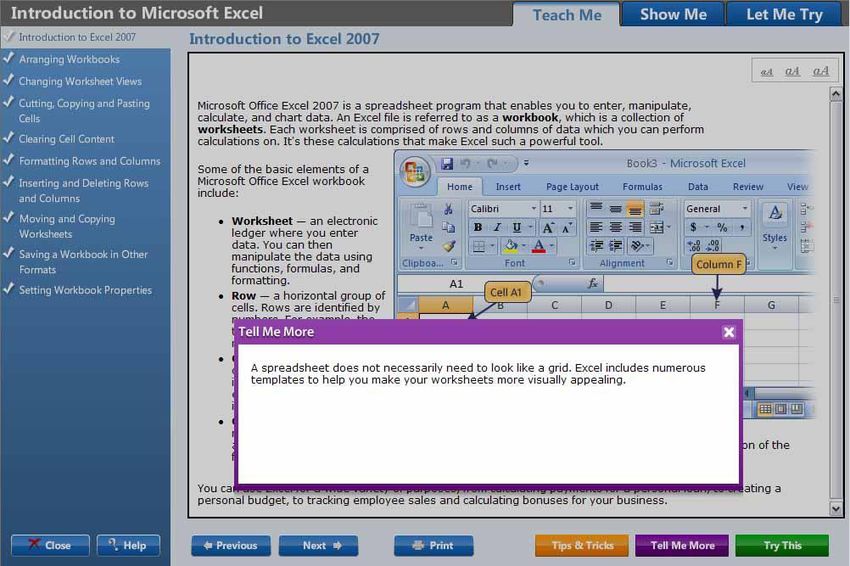
Task: Open Formatting Rows and Columns lesson
Action: (89, 161)
